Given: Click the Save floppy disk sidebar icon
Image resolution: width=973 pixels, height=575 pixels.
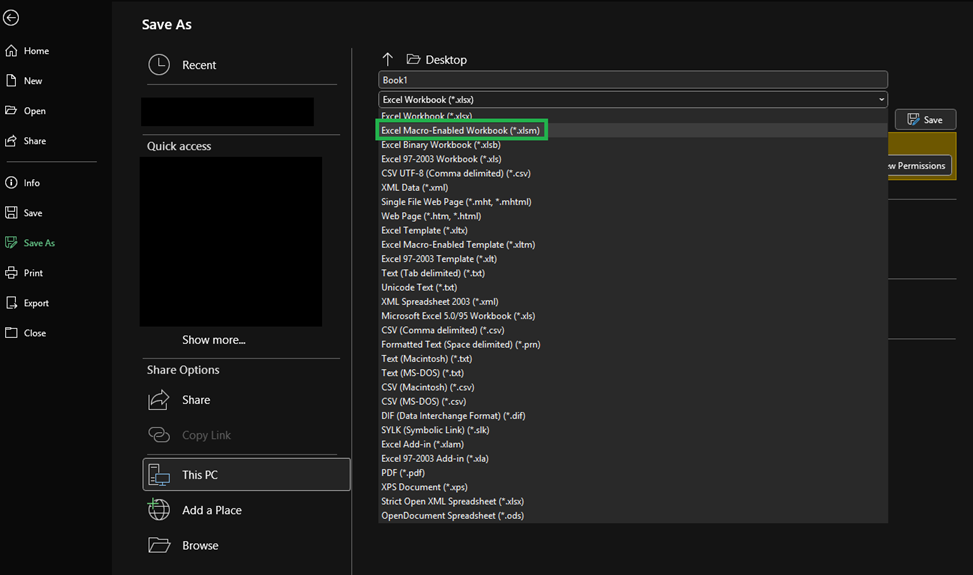Looking at the screenshot, I should 11,213.
